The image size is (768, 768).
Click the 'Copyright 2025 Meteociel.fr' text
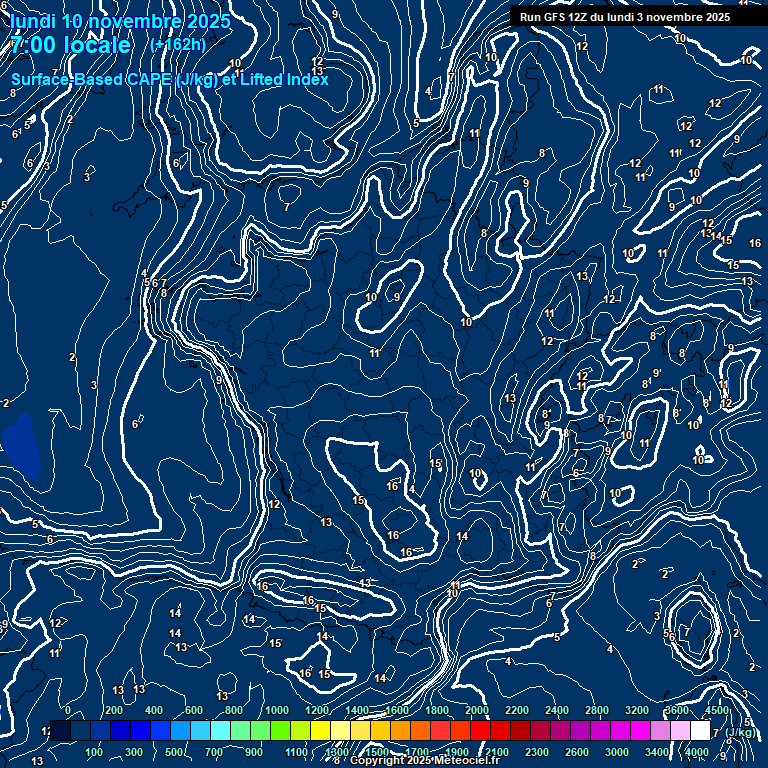click(425, 760)
